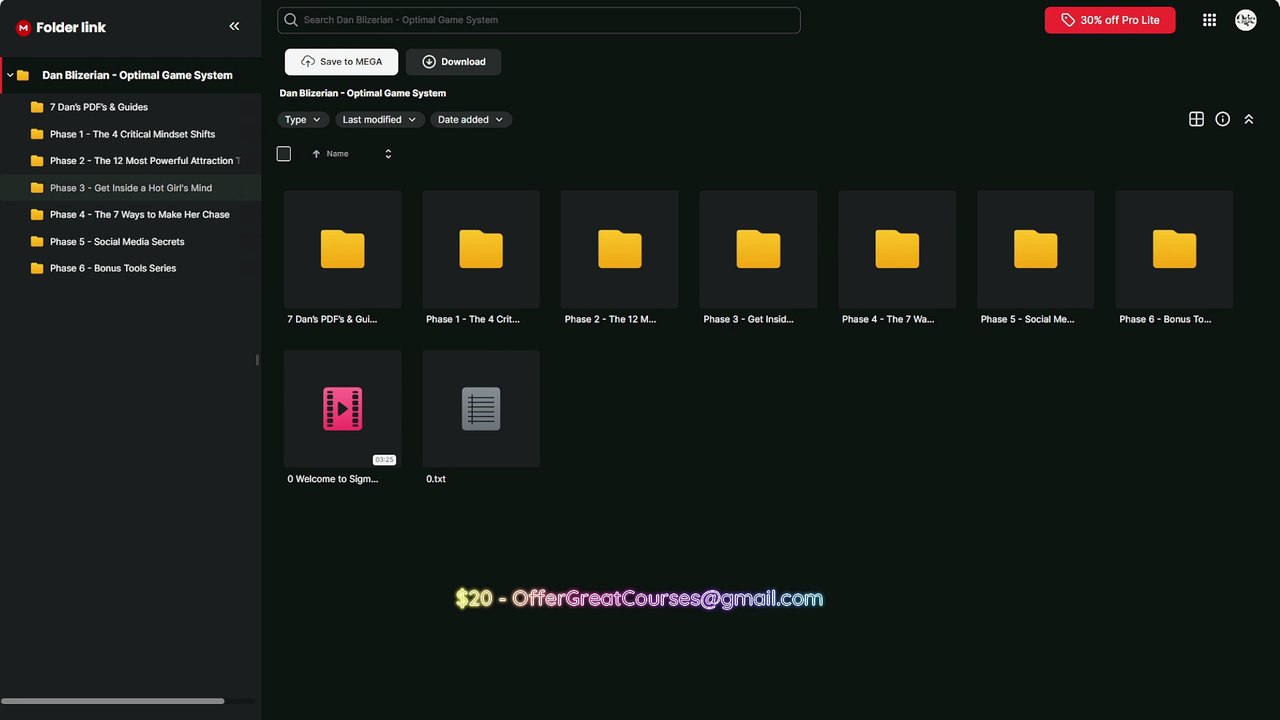
Task: Collapse the sidebar with the double chevron
Action: click(x=234, y=27)
